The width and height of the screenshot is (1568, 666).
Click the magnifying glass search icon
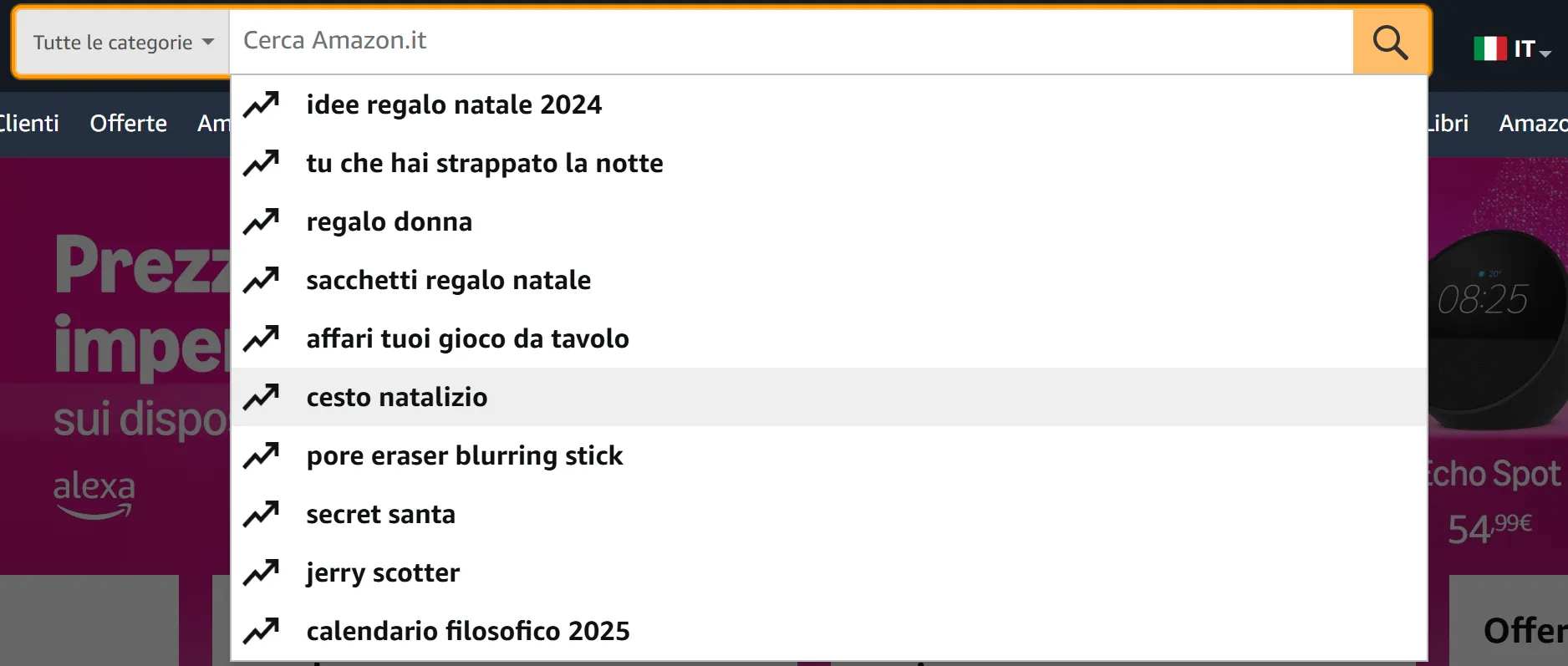[1389, 41]
